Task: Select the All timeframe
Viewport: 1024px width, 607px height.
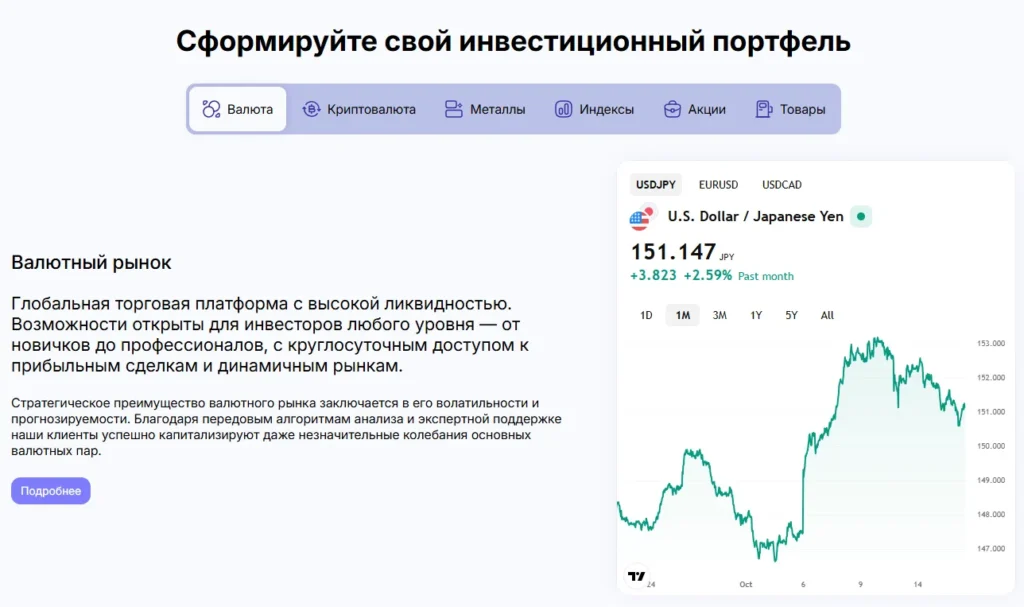Action: (x=827, y=315)
